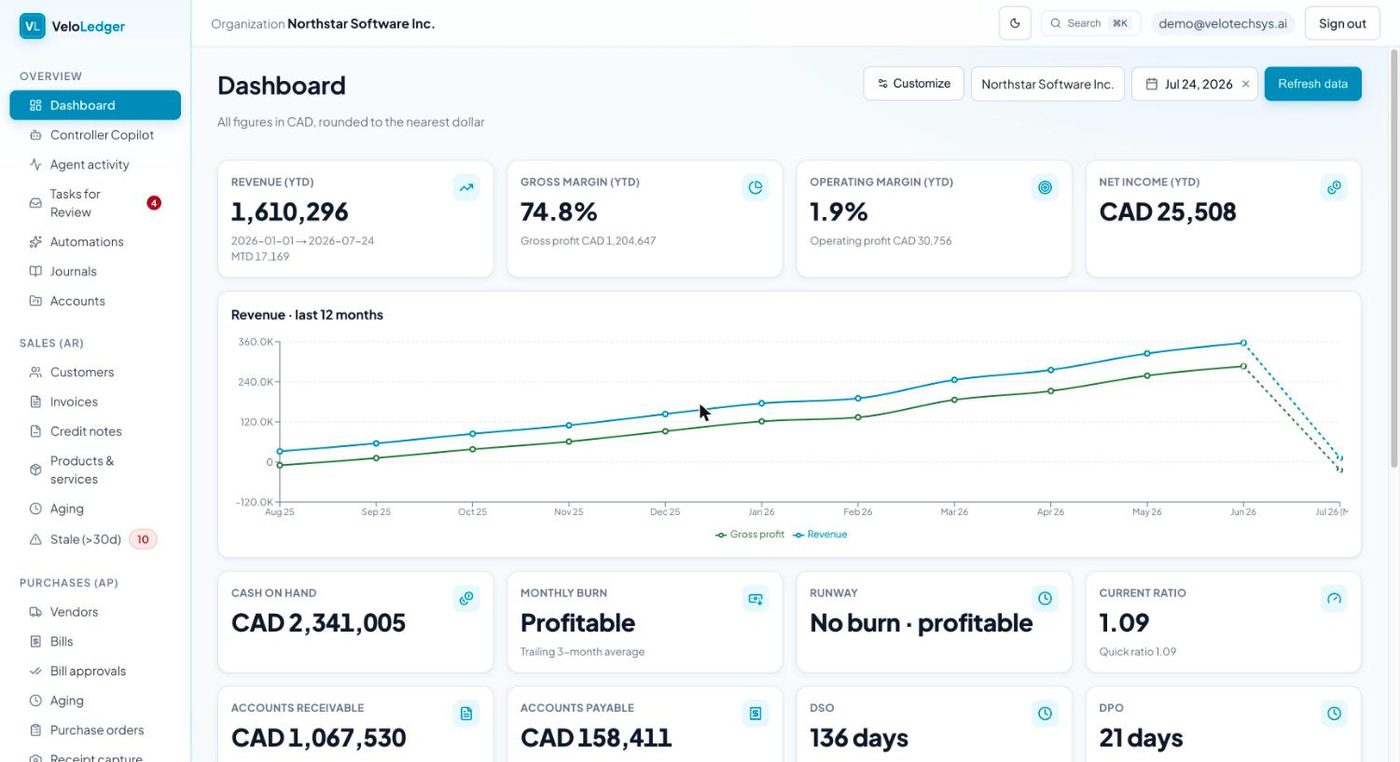Click the Runway clock icon
The height and width of the screenshot is (762, 1400).
[x=1045, y=598]
